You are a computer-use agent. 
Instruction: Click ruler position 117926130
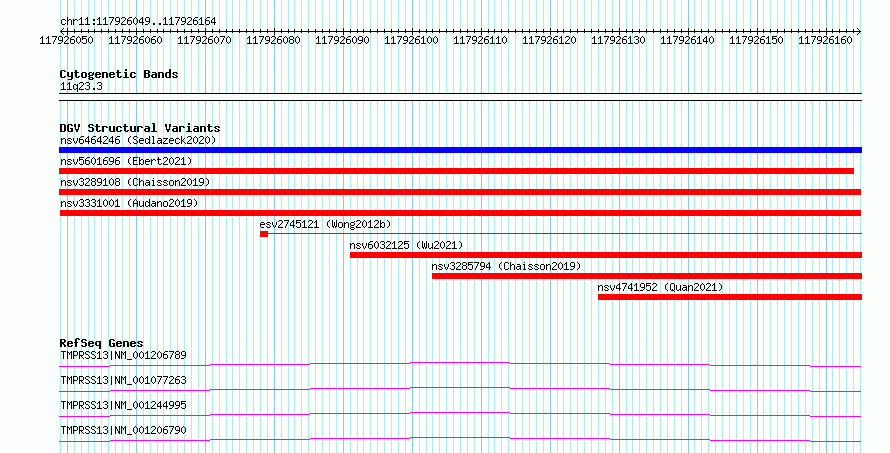tap(618, 40)
